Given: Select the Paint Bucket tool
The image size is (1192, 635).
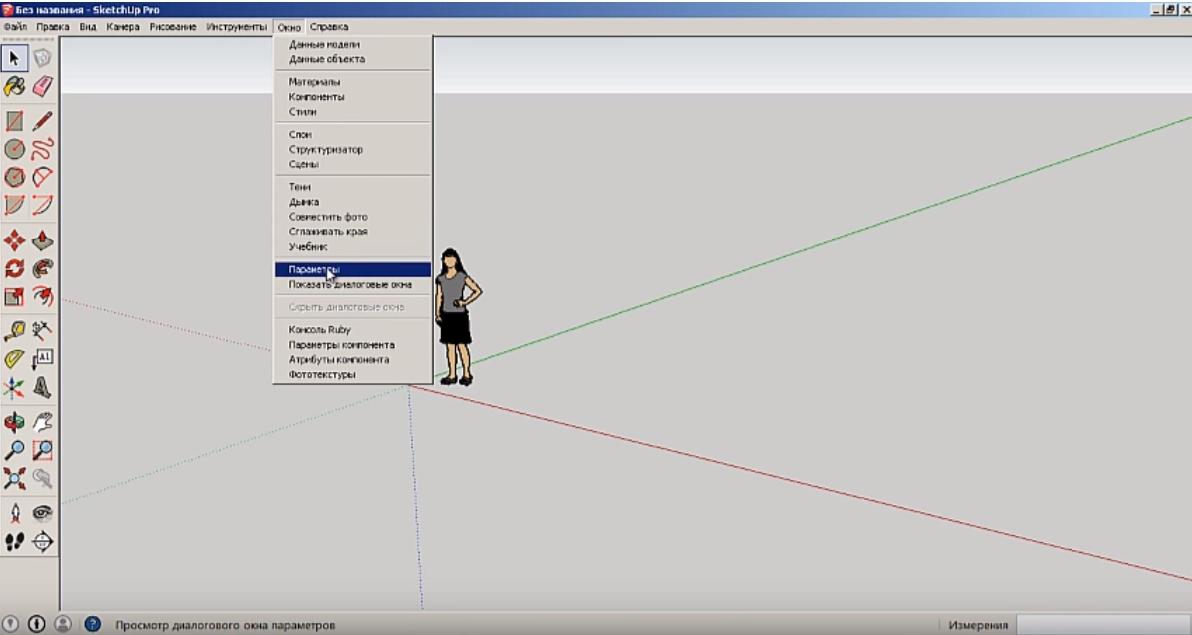Looking at the screenshot, I should pyautogui.click(x=15, y=86).
